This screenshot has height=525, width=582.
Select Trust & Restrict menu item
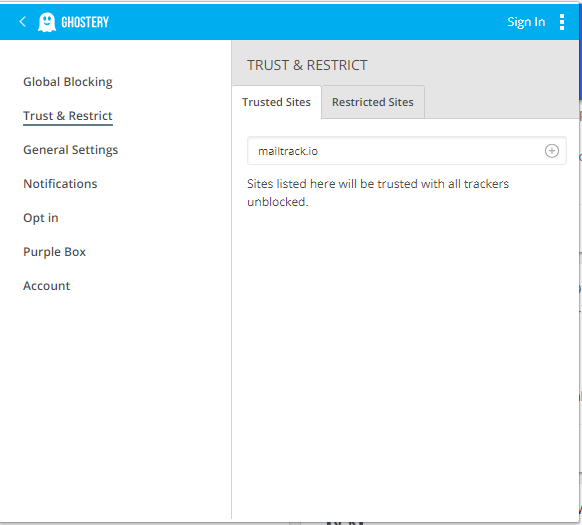(x=68, y=116)
